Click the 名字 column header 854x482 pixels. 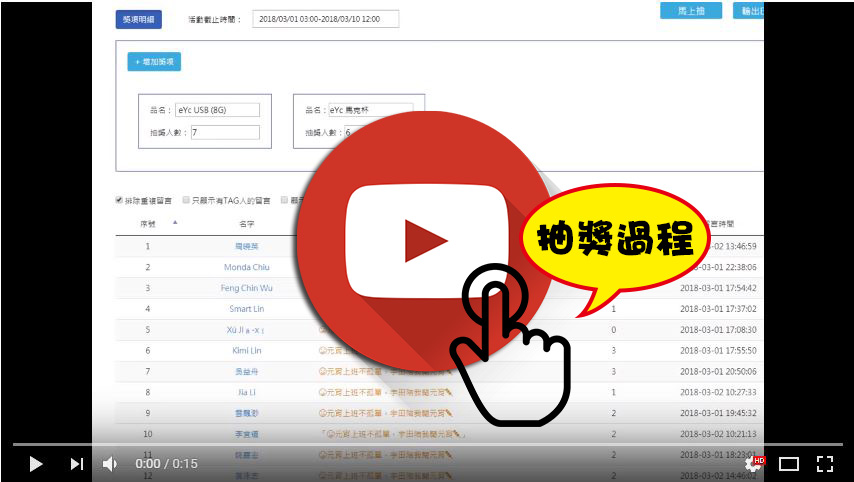pos(247,224)
